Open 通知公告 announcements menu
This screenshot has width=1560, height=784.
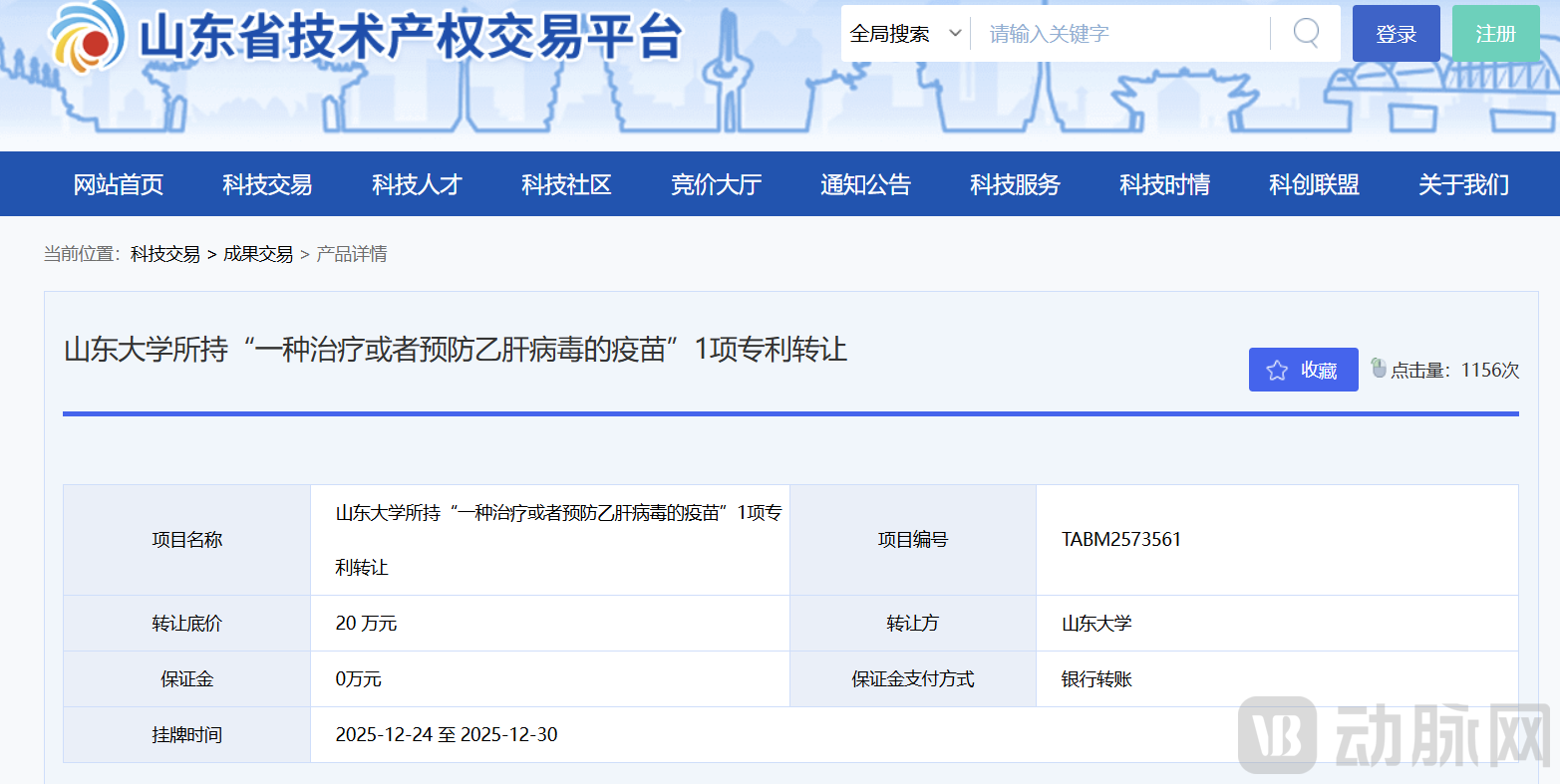[865, 184]
